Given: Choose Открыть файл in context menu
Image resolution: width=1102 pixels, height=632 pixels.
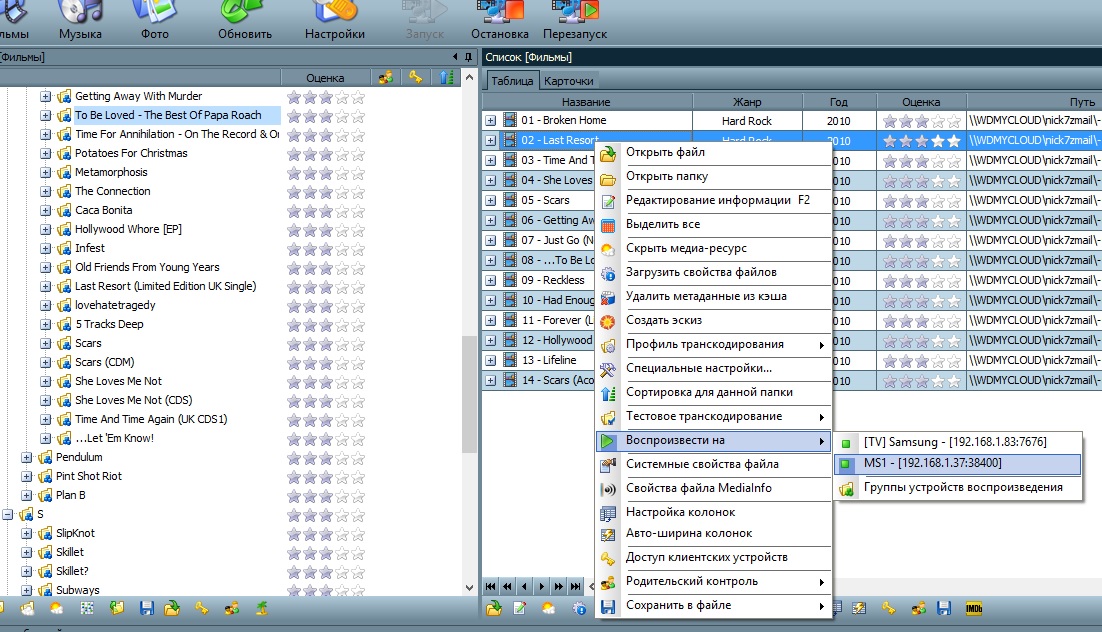Looking at the screenshot, I should (665, 152).
